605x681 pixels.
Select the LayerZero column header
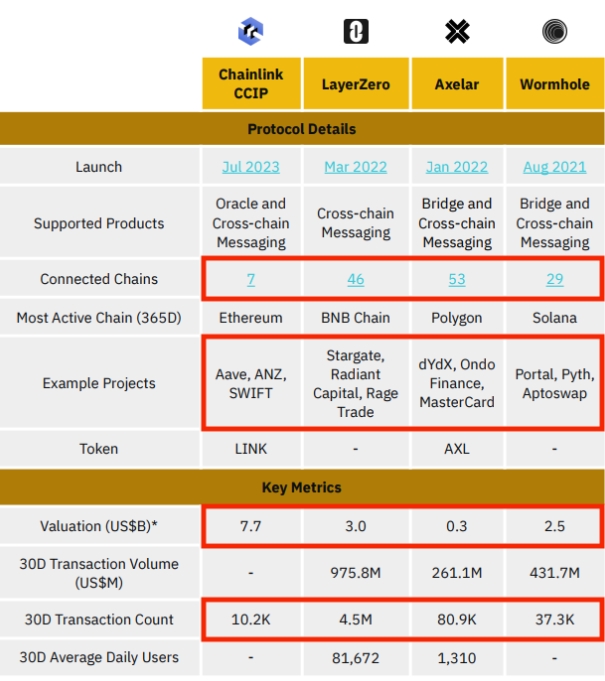356,83
